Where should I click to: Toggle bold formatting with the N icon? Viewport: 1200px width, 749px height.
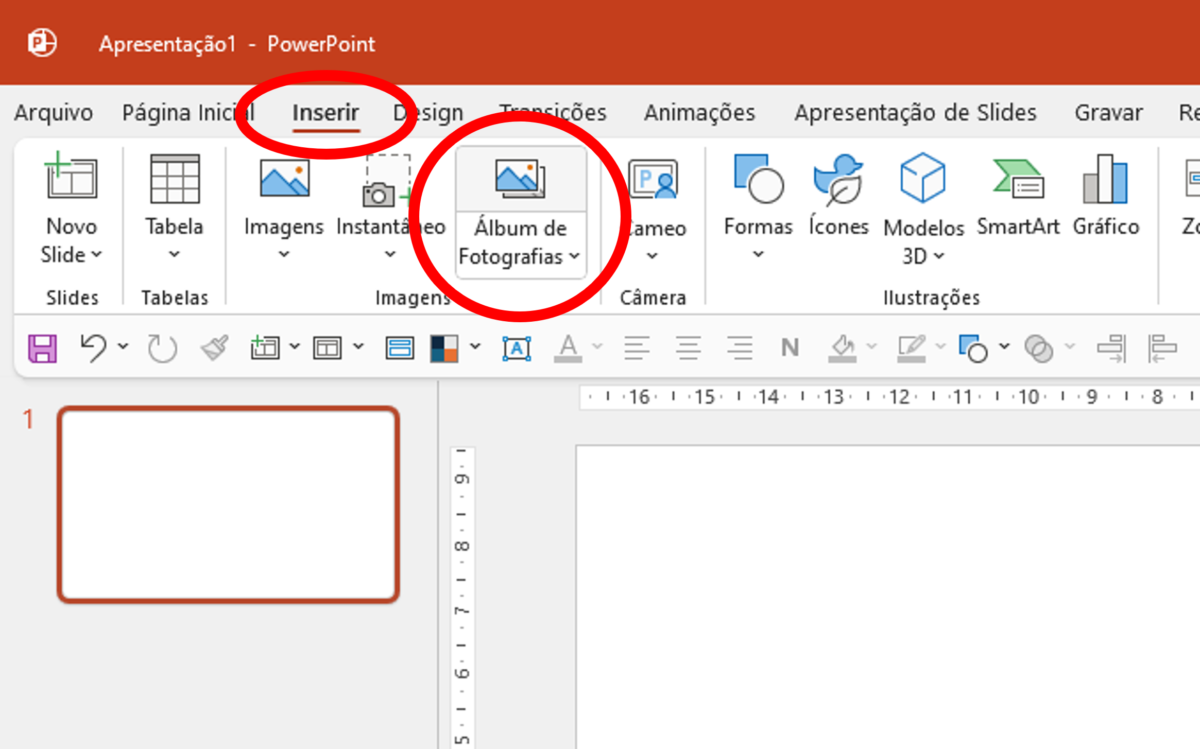(x=789, y=348)
